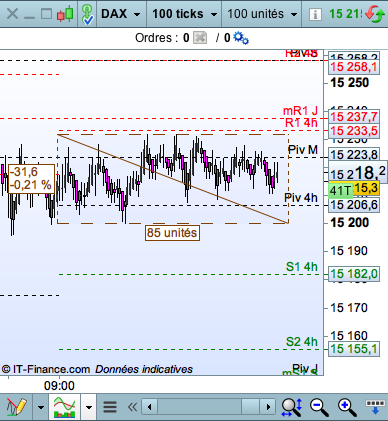Click the 15 155,1 price label
Screen dimensions: 388x421
[x=354, y=349]
